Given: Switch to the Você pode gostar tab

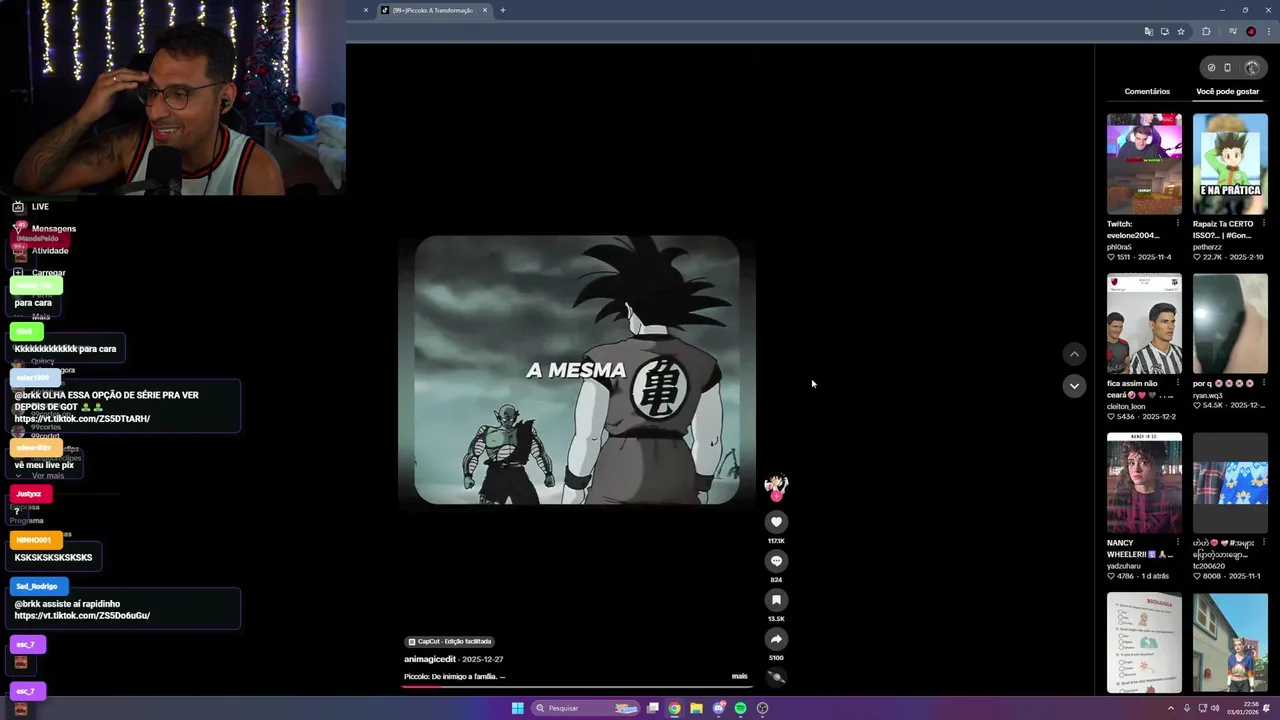Looking at the screenshot, I should 1227,91.
